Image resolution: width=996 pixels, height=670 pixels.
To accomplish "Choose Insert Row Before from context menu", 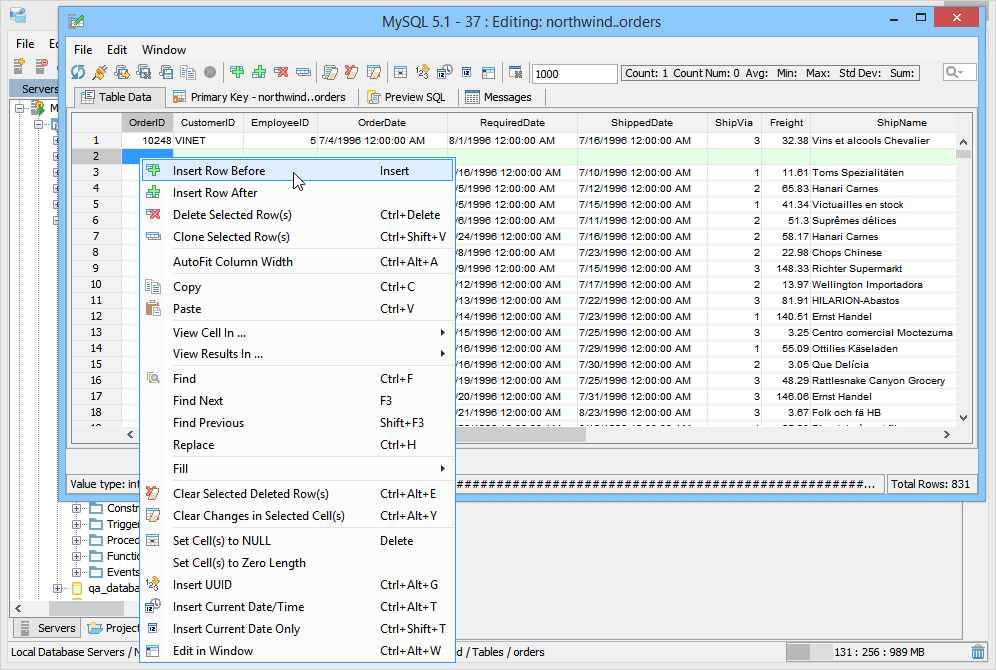I will (298, 171).
